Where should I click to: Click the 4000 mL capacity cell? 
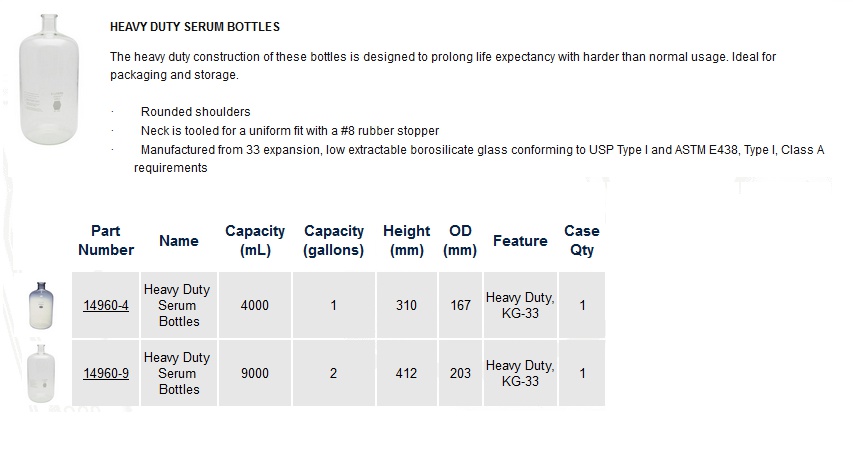(x=255, y=305)
